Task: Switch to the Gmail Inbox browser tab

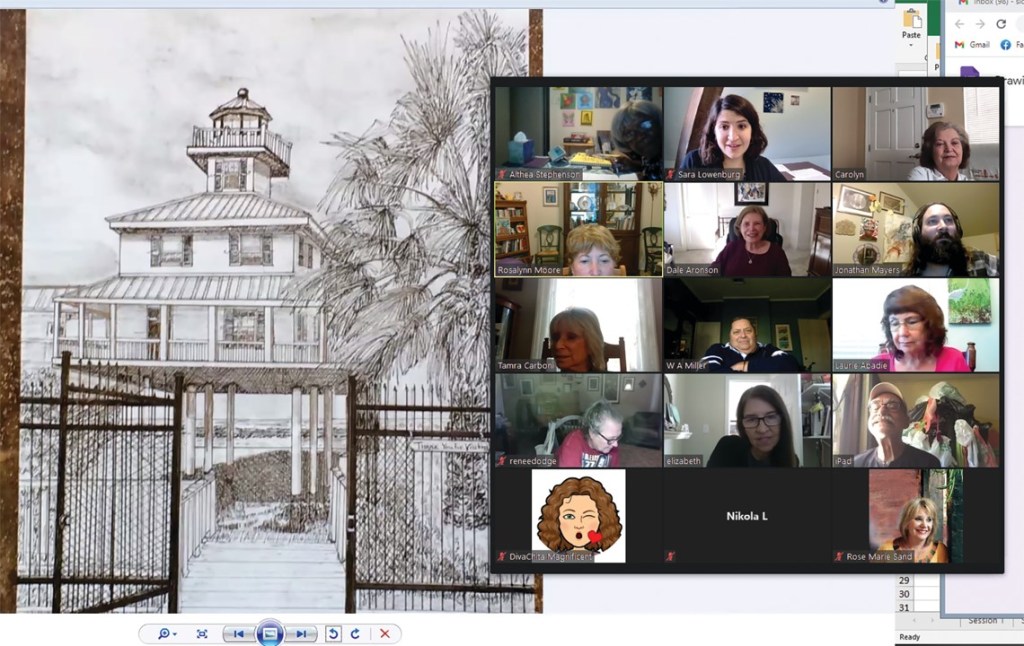Action: 990,4
